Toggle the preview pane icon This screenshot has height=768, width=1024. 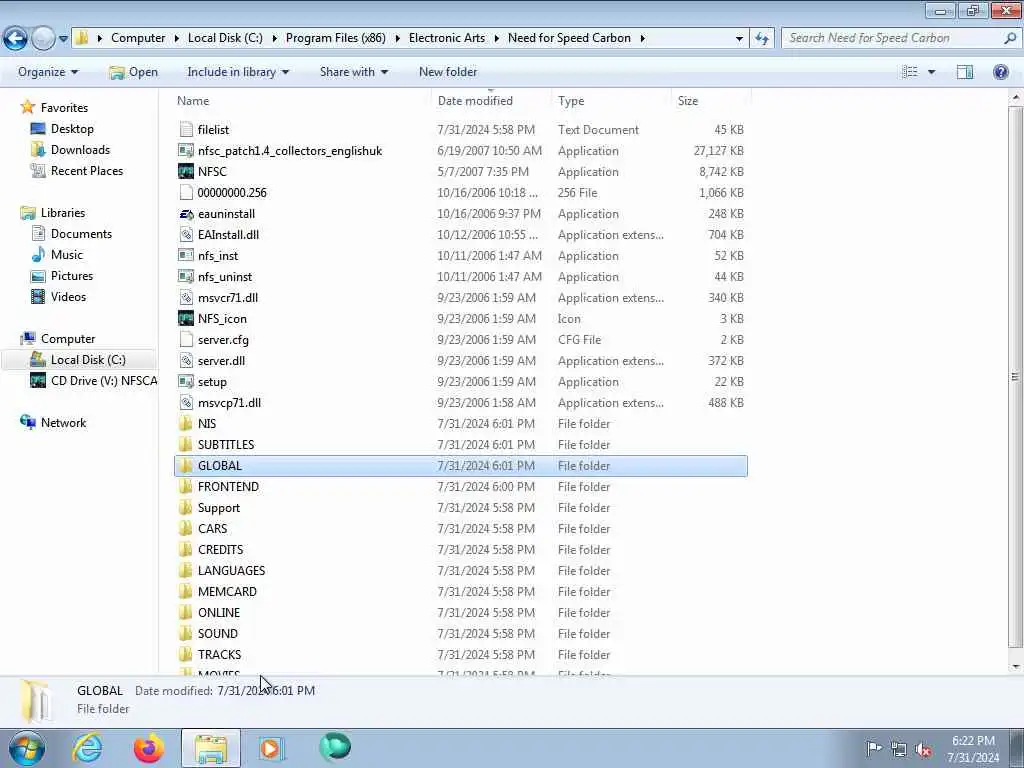(965, 72)
